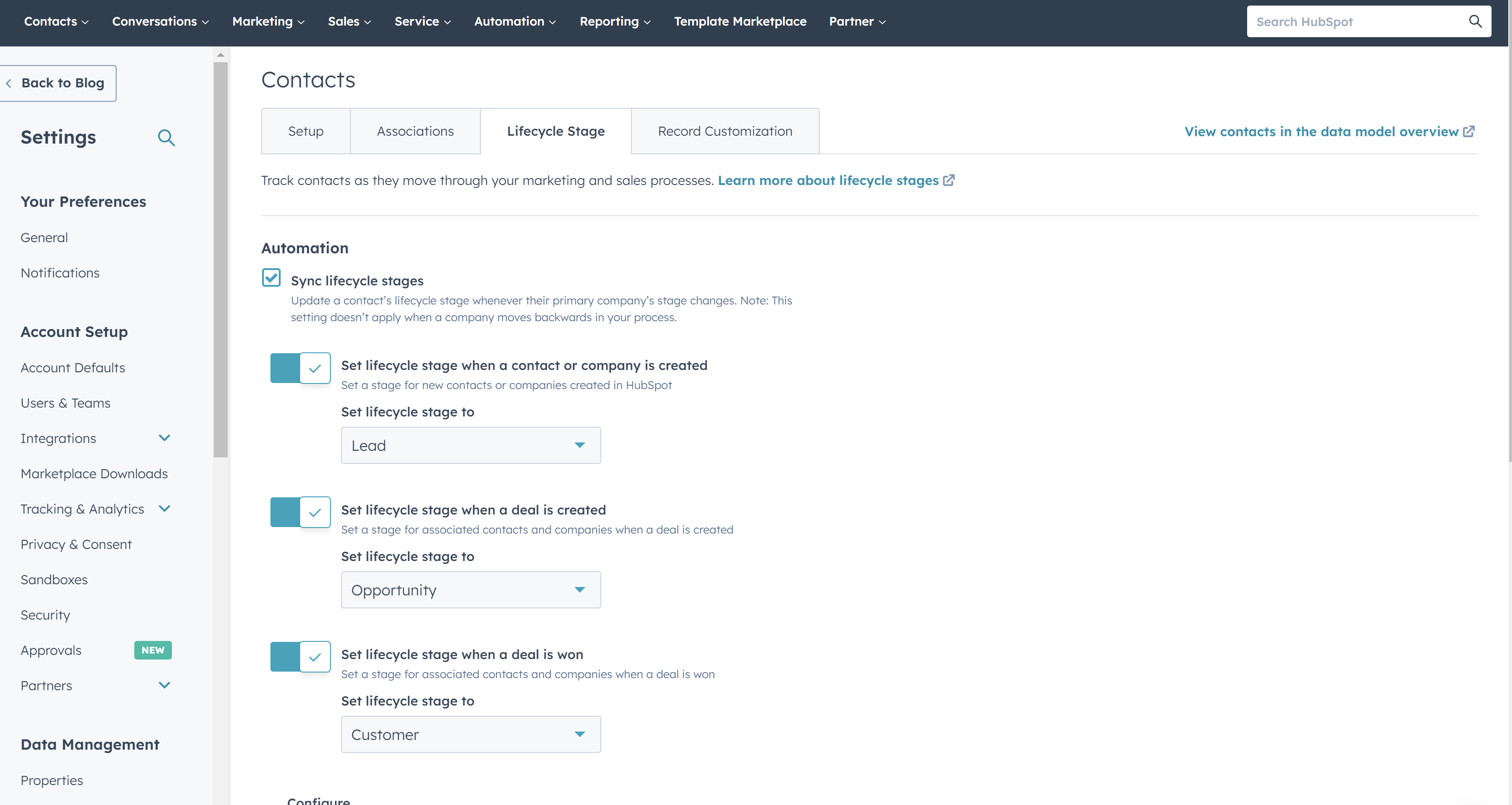This screenshot has height=805, width=1512.
Task: Open the Automation menu in top navigation
Action: coord(514,21)
